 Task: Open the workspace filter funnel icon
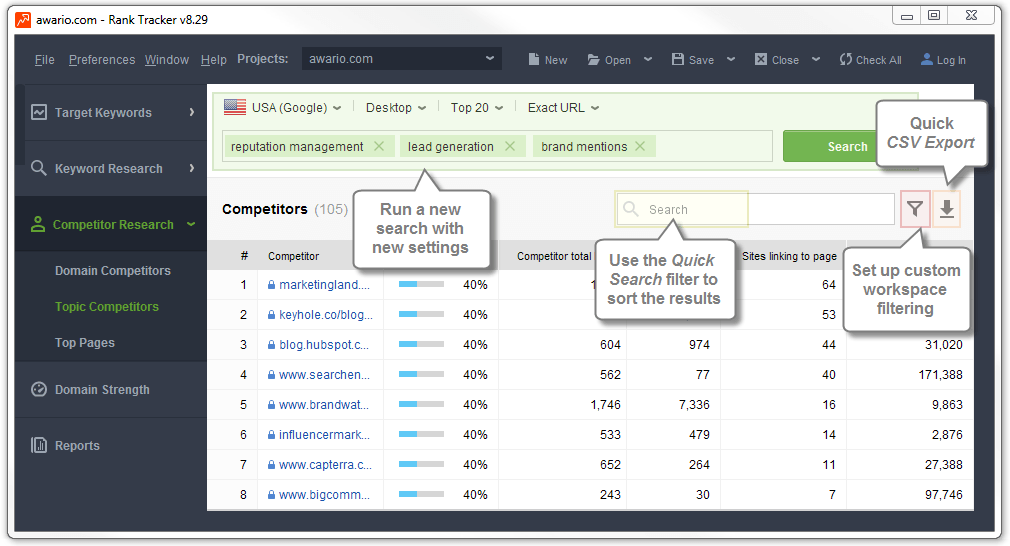tap(915, 209)
